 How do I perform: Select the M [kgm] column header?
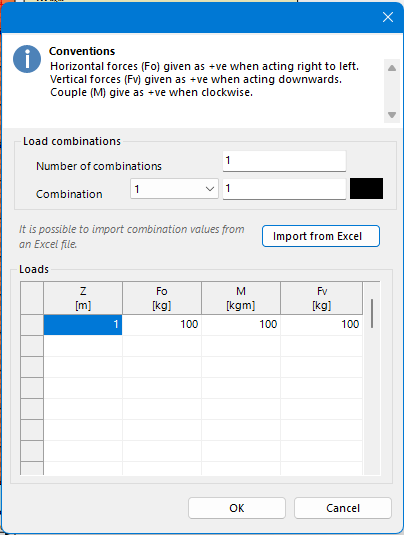click(241, 298)
